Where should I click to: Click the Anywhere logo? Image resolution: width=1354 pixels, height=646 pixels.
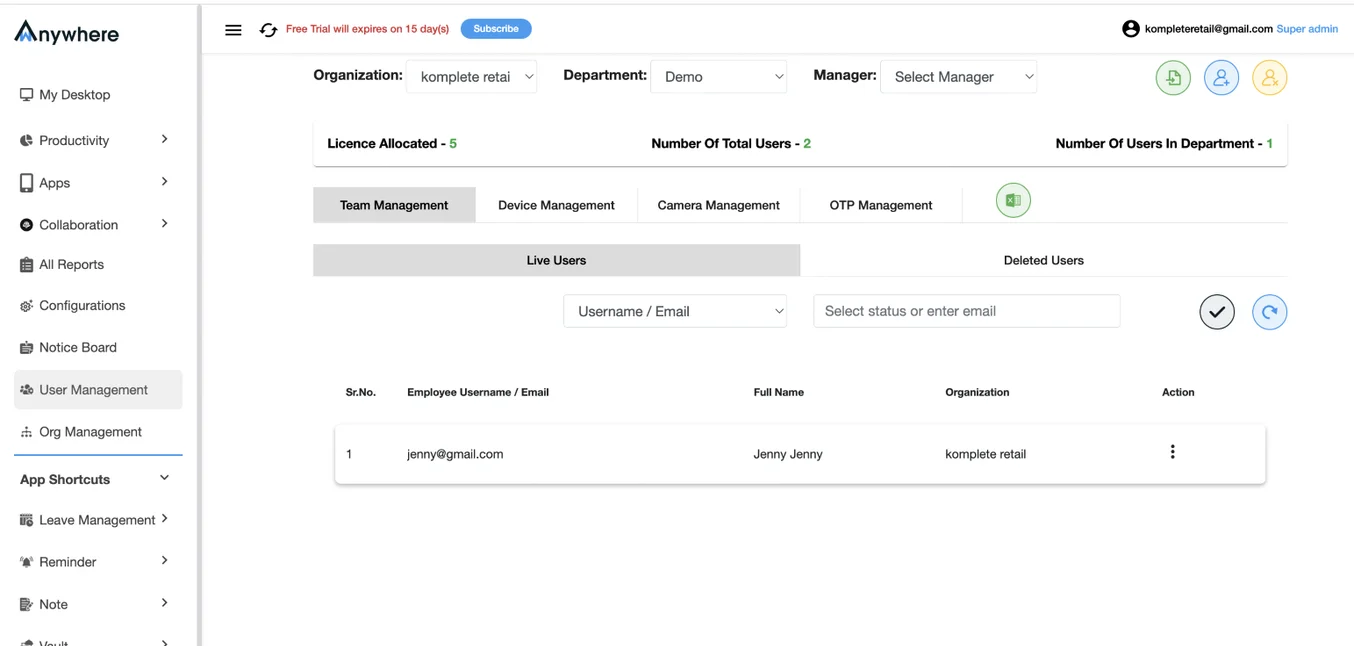tap(66, 33)
